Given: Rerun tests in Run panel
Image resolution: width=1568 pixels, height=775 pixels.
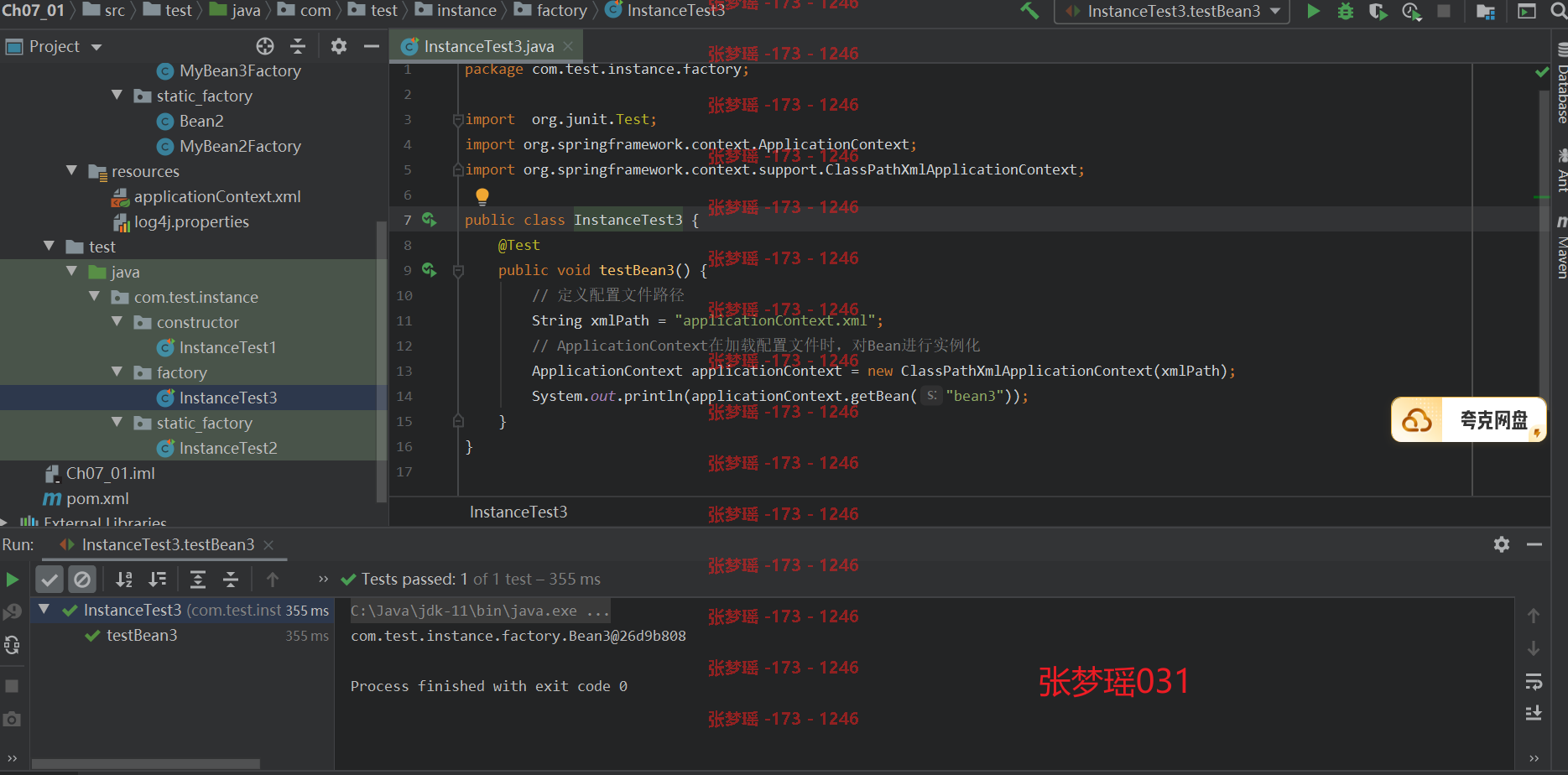Looking at the screenshot, I should tap(13, 580).
